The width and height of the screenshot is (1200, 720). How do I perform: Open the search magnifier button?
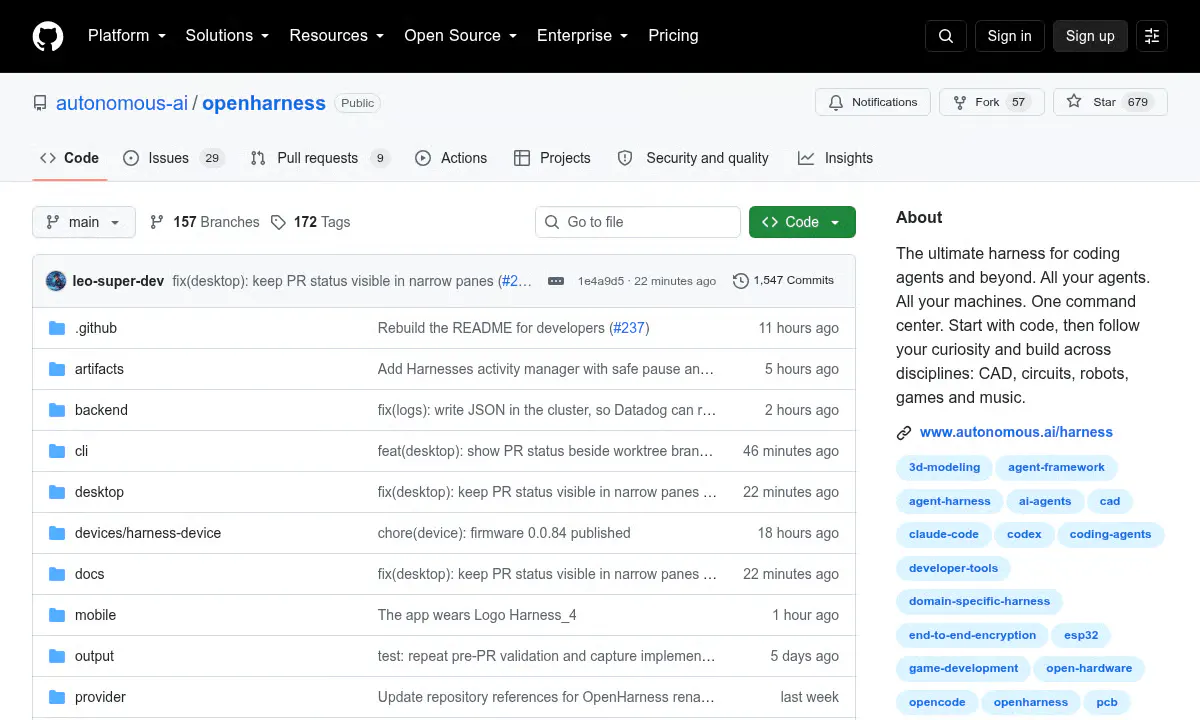point(946,36)
